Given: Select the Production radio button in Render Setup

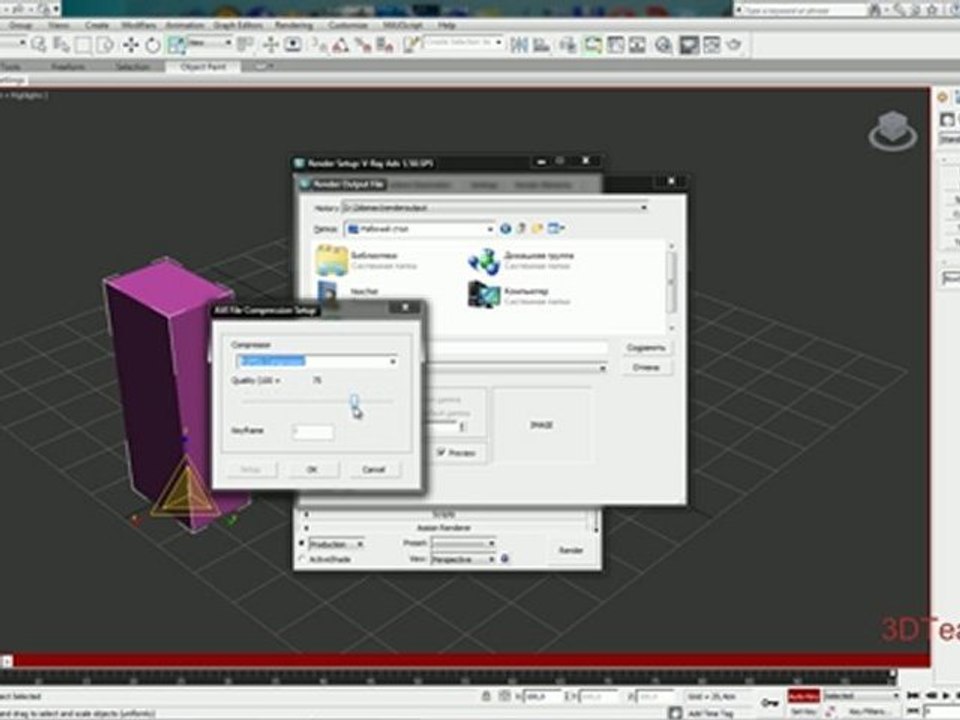Looking at the screenshot, I should coord(302,544).
